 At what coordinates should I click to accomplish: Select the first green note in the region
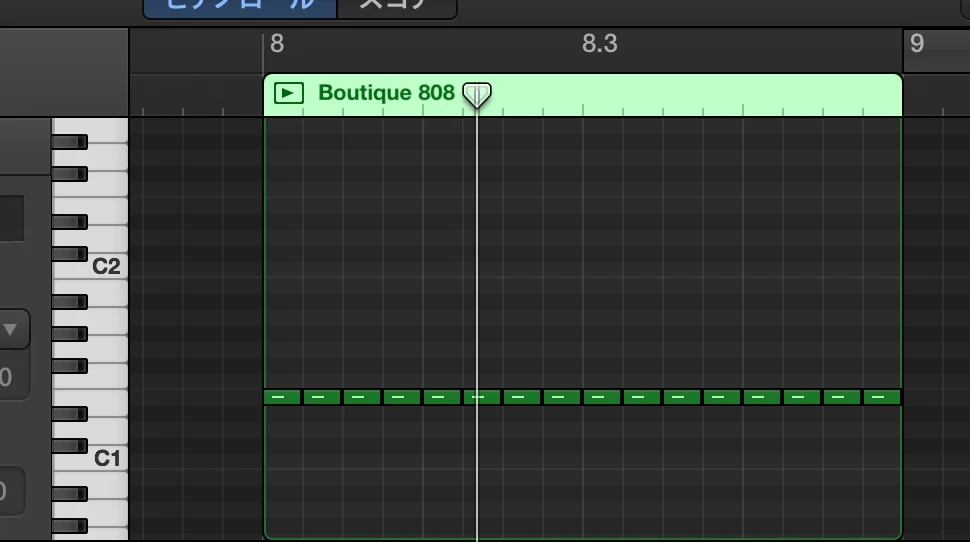click(282, 397)
